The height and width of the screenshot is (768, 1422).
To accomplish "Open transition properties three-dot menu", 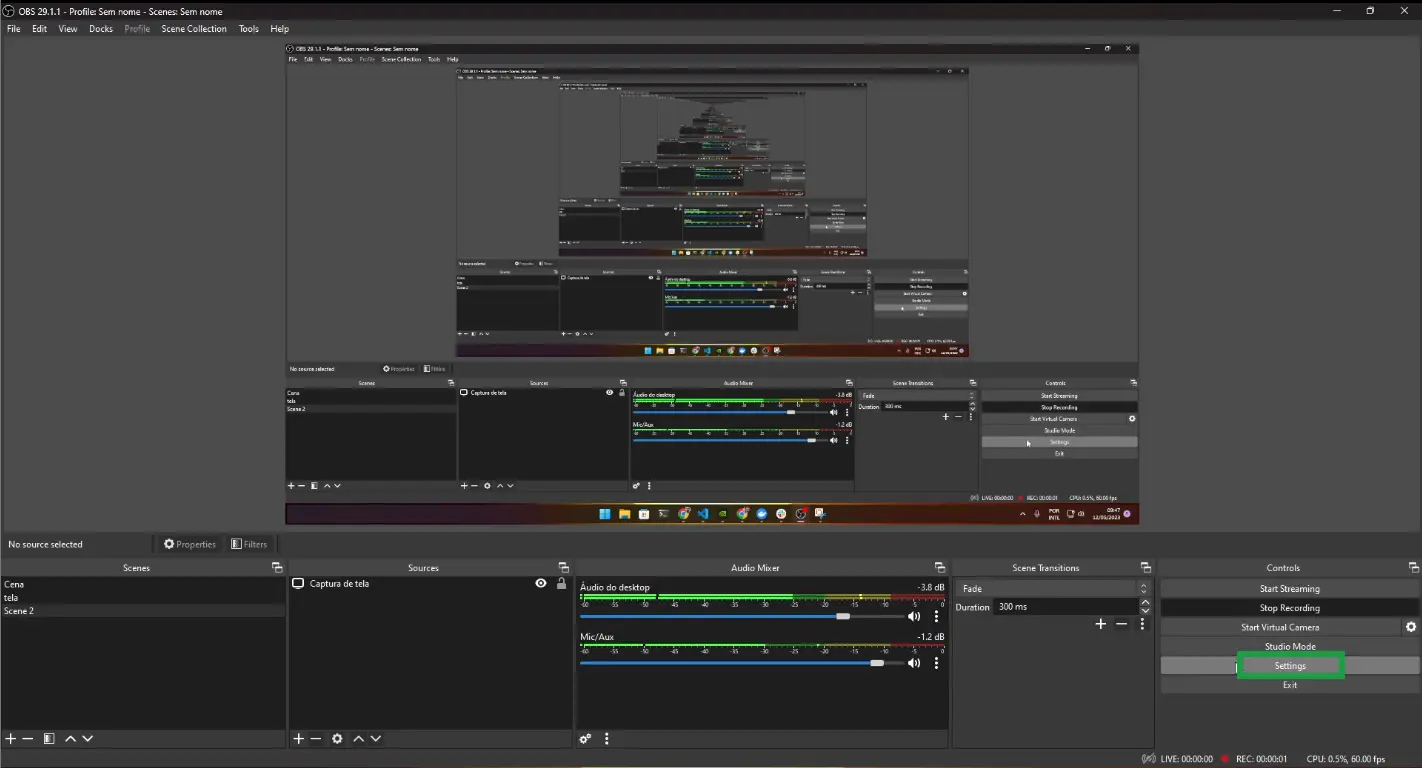I will [x=1142, y=624].
